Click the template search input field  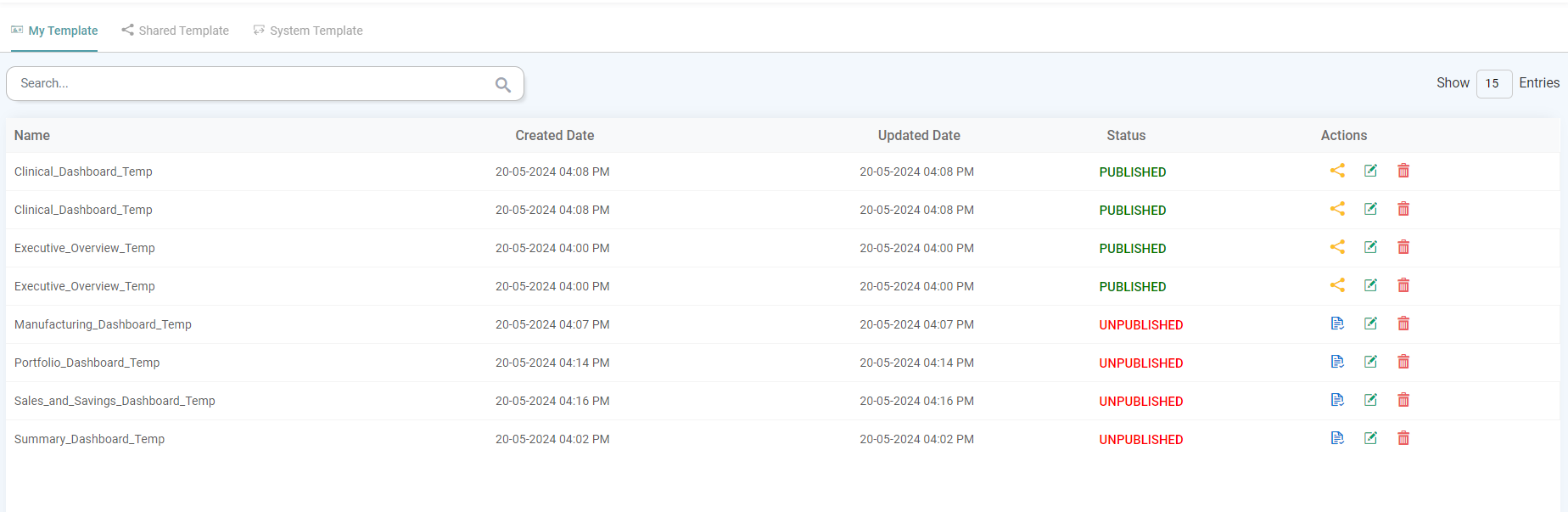coord(255,83)
